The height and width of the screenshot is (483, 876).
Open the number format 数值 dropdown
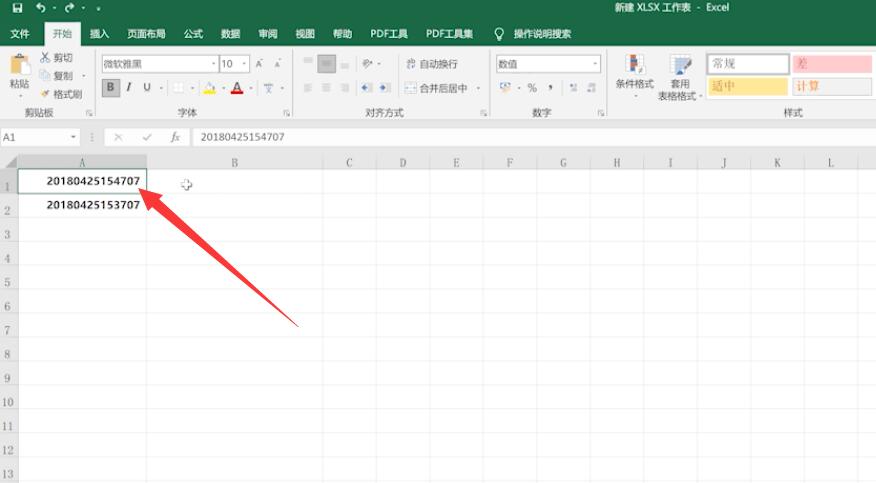point(595,64)
